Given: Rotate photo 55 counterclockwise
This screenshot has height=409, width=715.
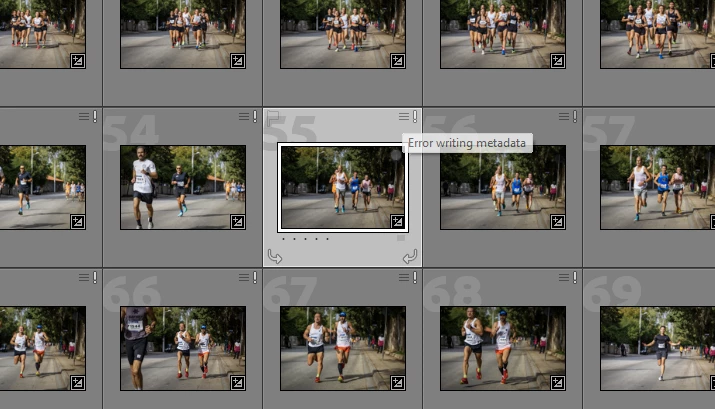Looking at the screenshot, I should (x=275, y=257).
